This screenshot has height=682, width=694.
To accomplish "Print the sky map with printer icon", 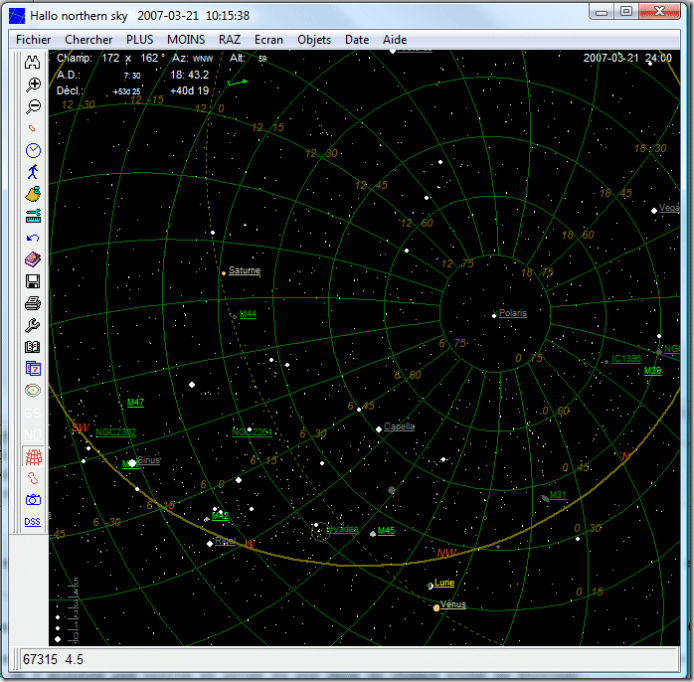I will 33,303.
